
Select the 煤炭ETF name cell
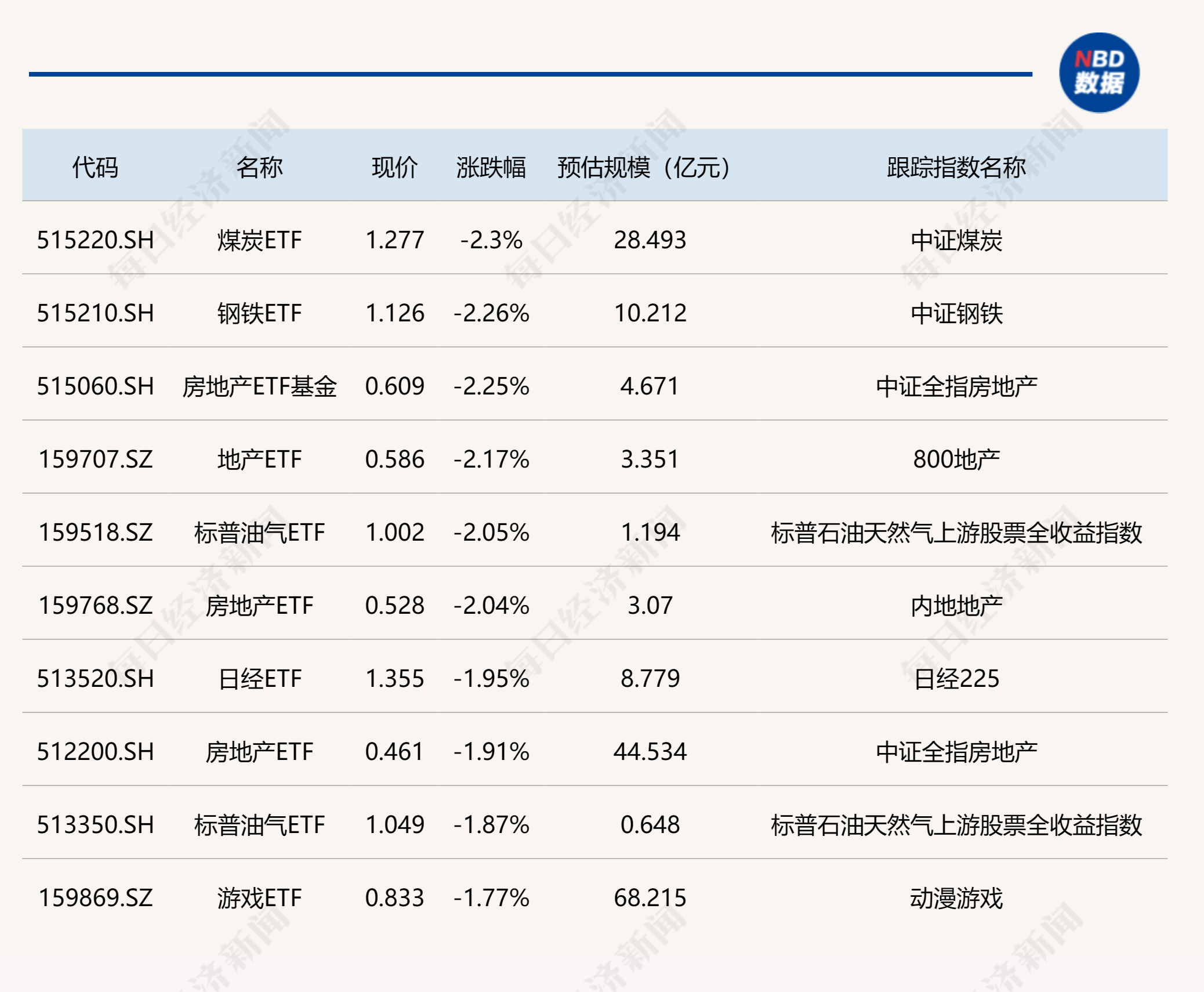pos(259,240)
